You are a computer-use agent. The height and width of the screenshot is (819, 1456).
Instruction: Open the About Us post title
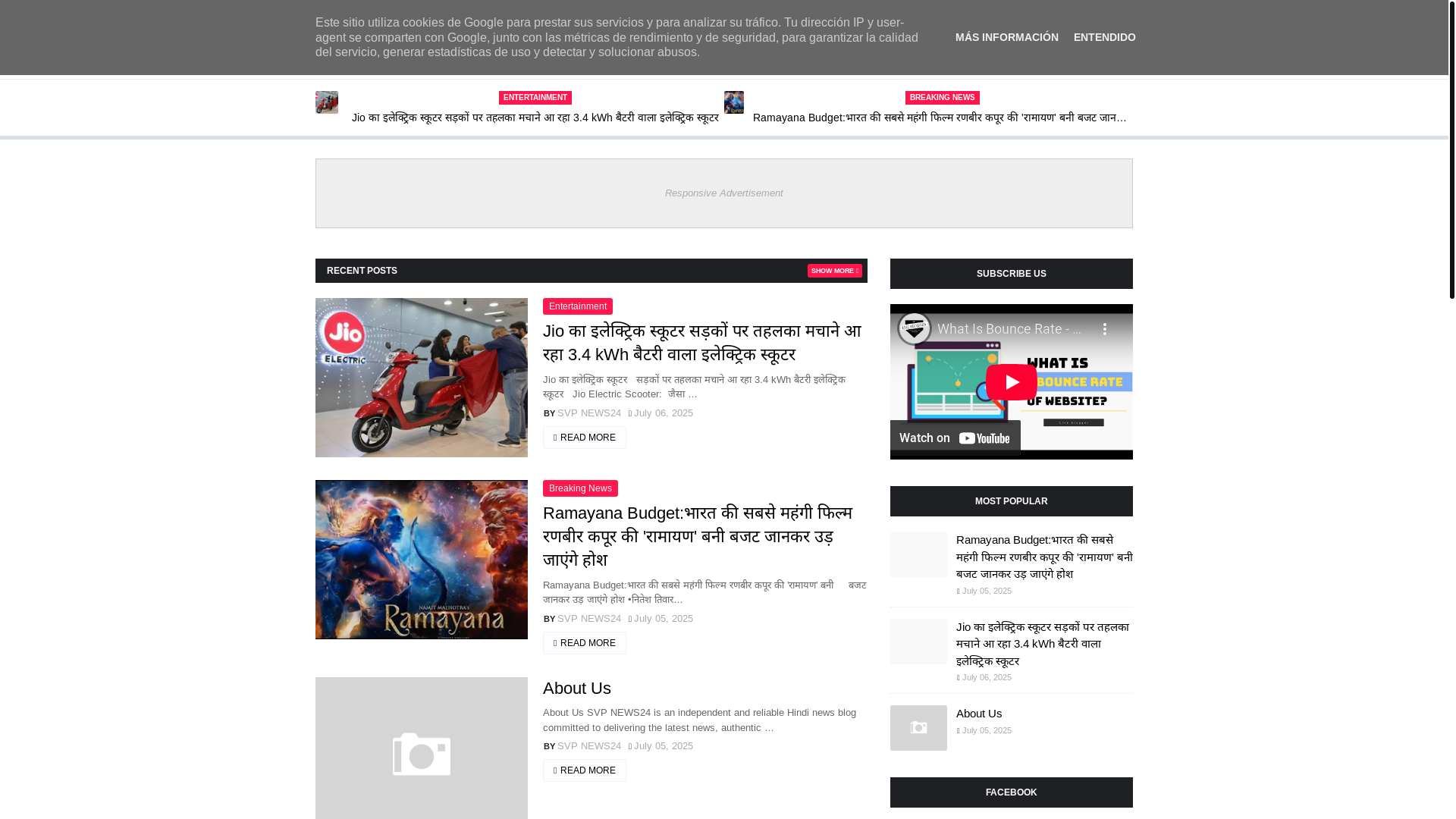coord(577,689)
